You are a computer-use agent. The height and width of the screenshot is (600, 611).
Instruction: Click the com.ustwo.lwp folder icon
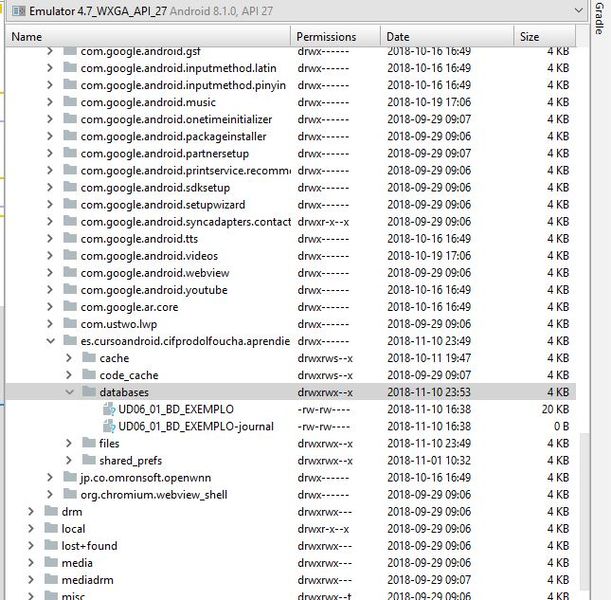coord(70,323)
